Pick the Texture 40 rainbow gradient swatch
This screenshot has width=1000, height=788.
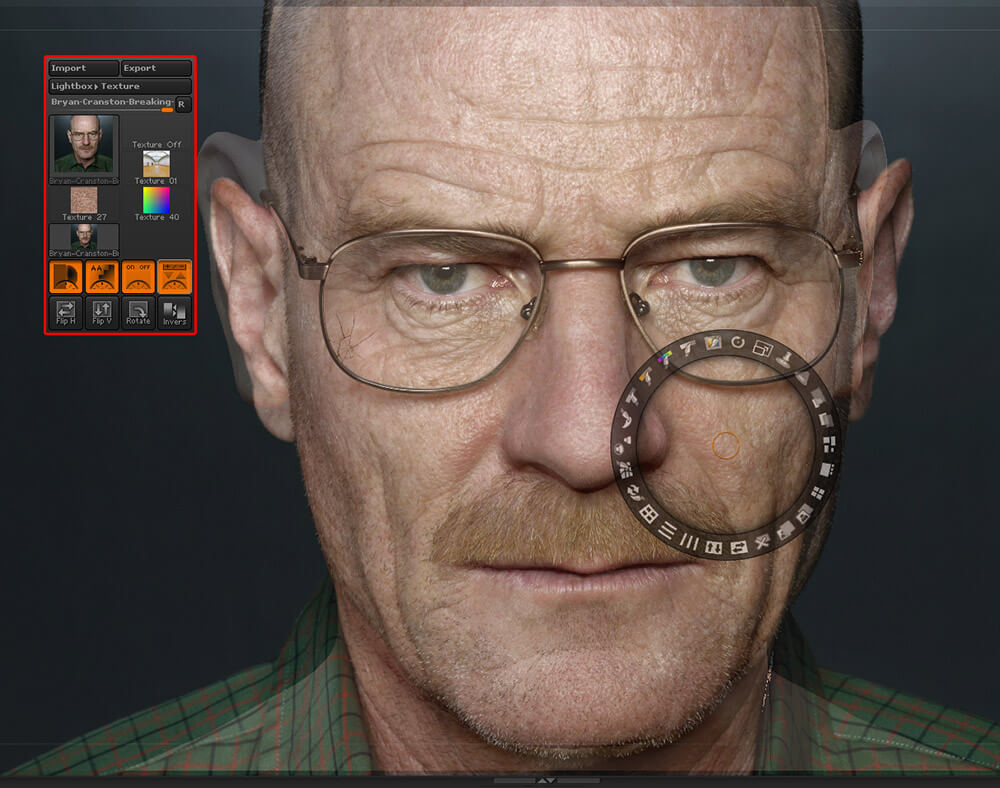point(156,203)
